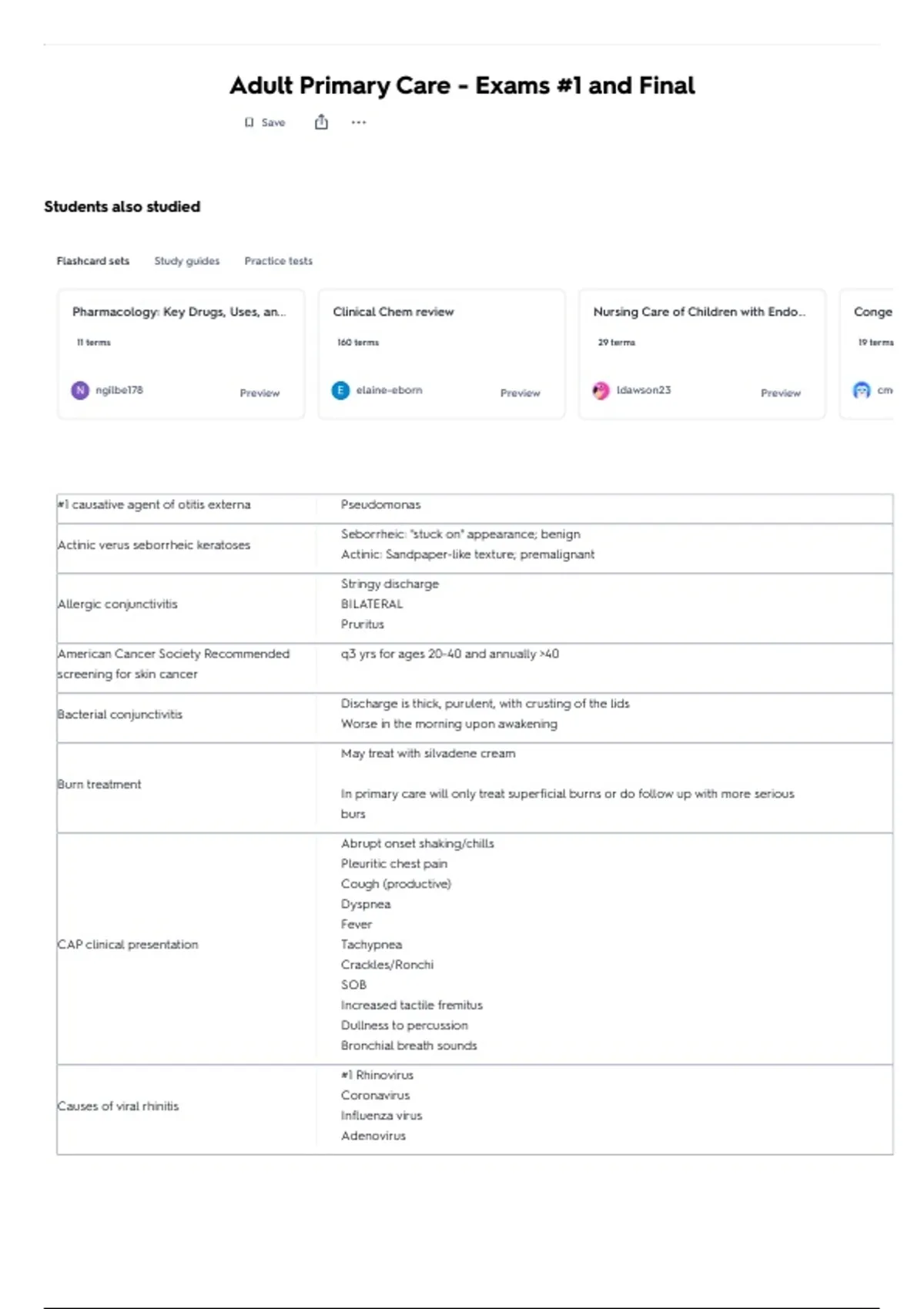This screenshot has height=1309, width=924.
Task: Click the elaine-eborn username link
Action: 390,390
